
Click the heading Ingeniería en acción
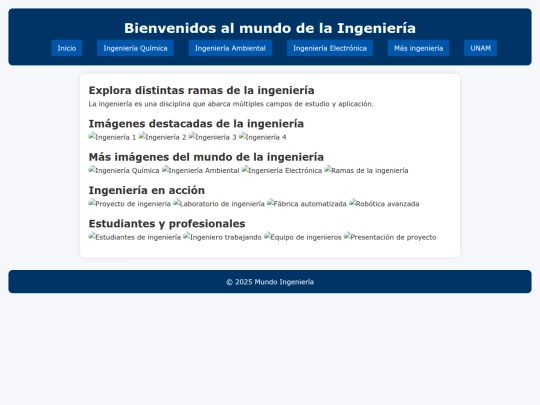tap(147, 190)
